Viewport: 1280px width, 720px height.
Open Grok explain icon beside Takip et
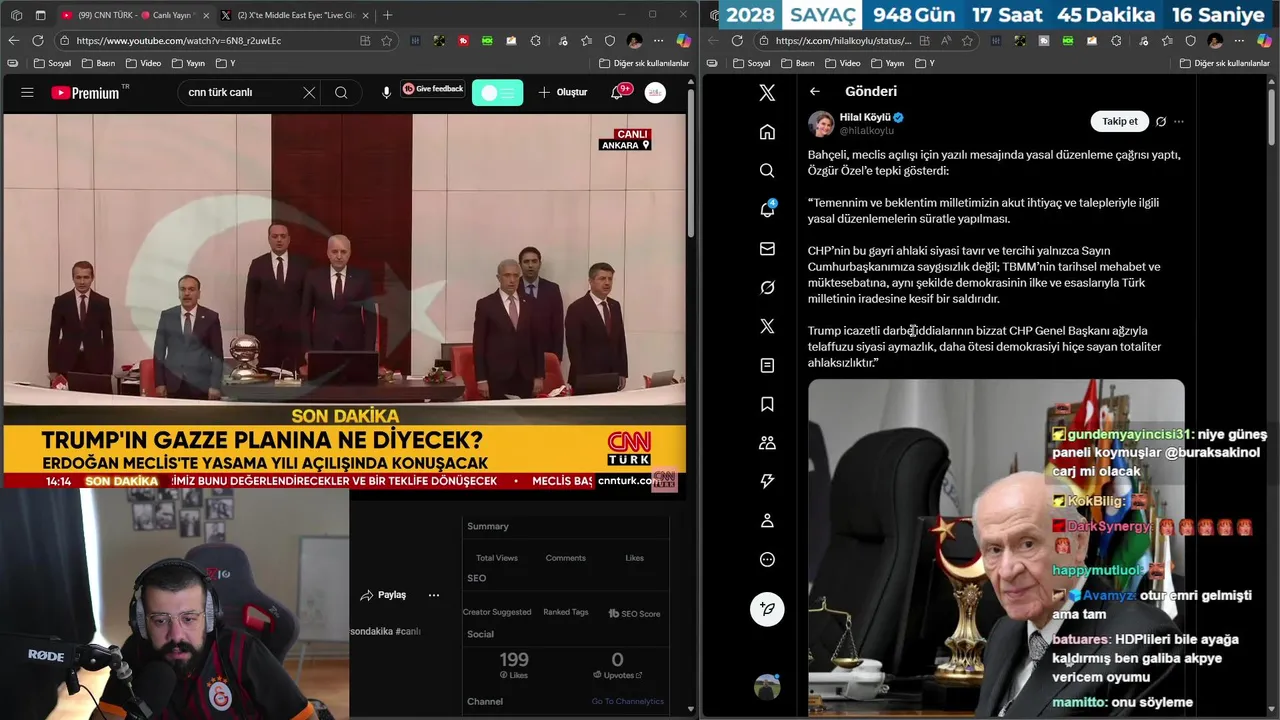(x=1161, y=122)
